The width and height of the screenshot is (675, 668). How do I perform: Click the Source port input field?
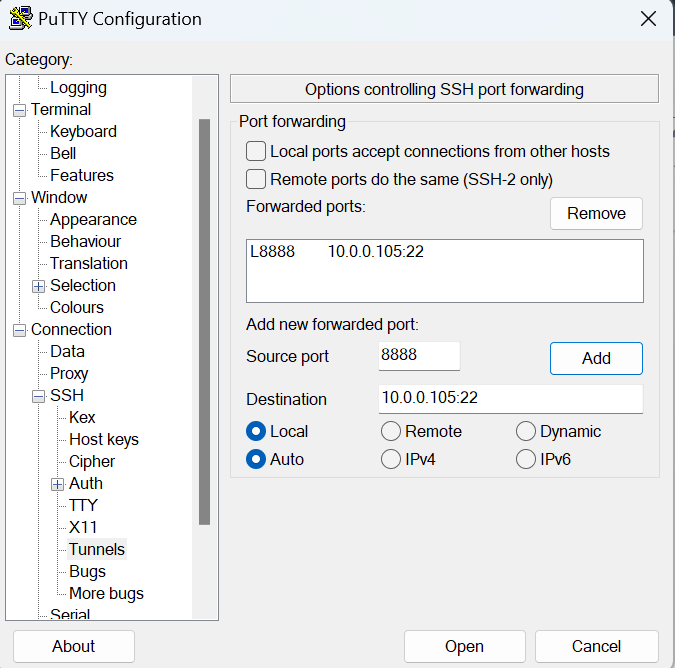[419, 356]
